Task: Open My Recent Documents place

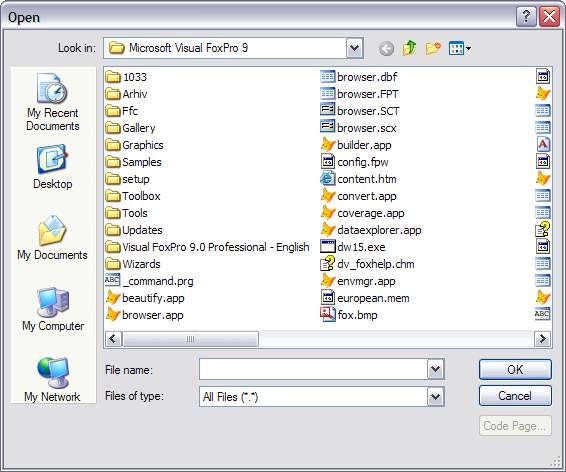Action: tap(53, 102)
